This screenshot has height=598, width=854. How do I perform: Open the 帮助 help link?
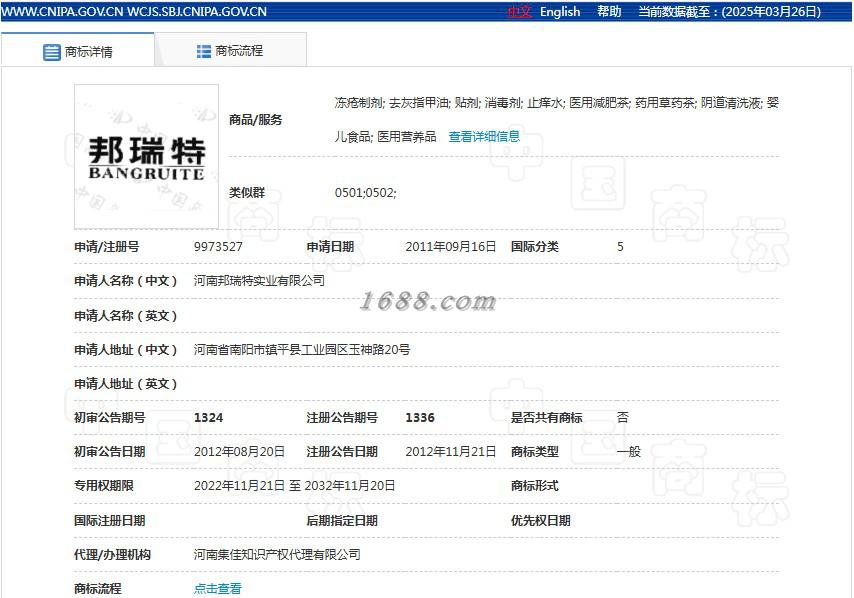click(x=609, y=11)
